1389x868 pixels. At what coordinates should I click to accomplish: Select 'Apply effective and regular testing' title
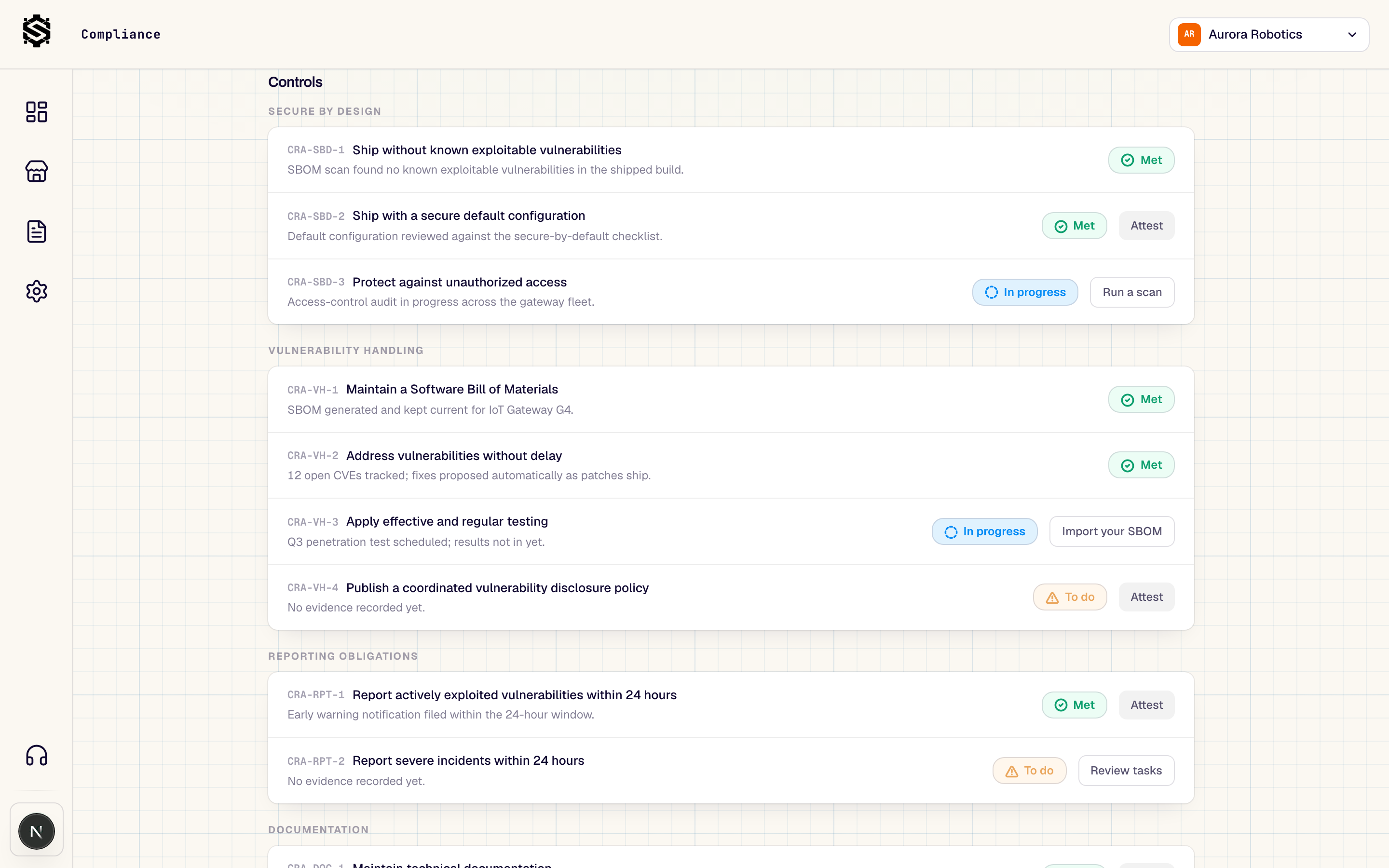pyautogui.click(x=447, y=522)
